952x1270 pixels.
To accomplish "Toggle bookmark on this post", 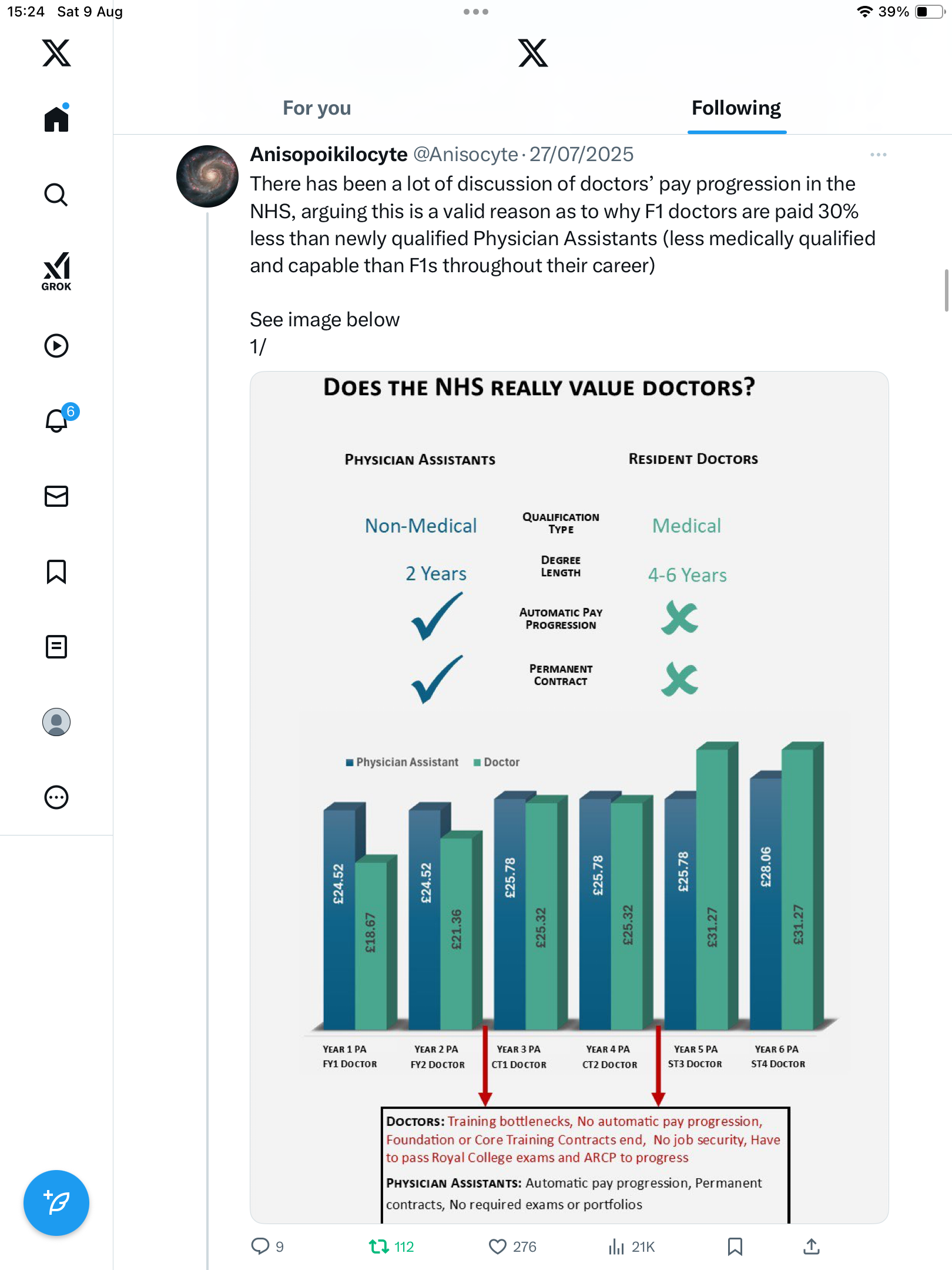I will [735, 1246].
